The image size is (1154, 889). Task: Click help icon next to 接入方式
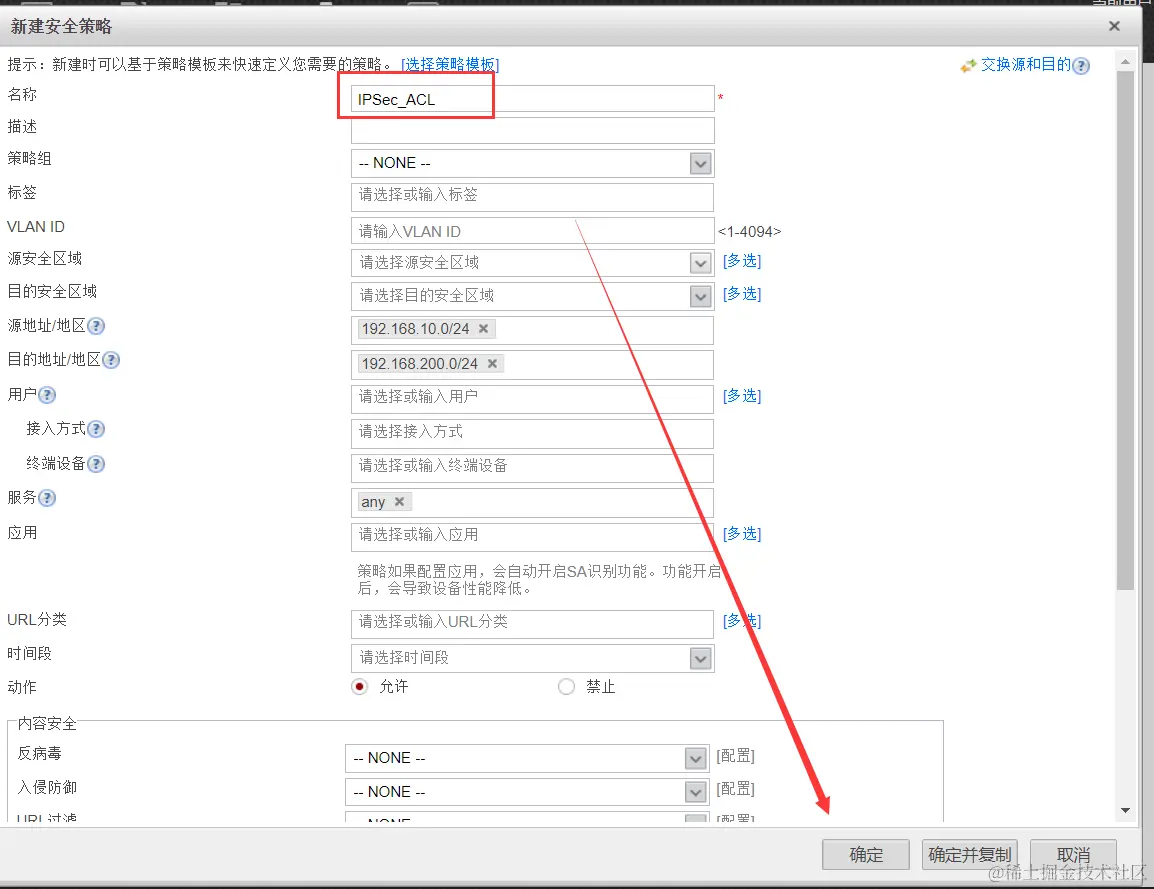pyautogui.click(x=96, y=429)
